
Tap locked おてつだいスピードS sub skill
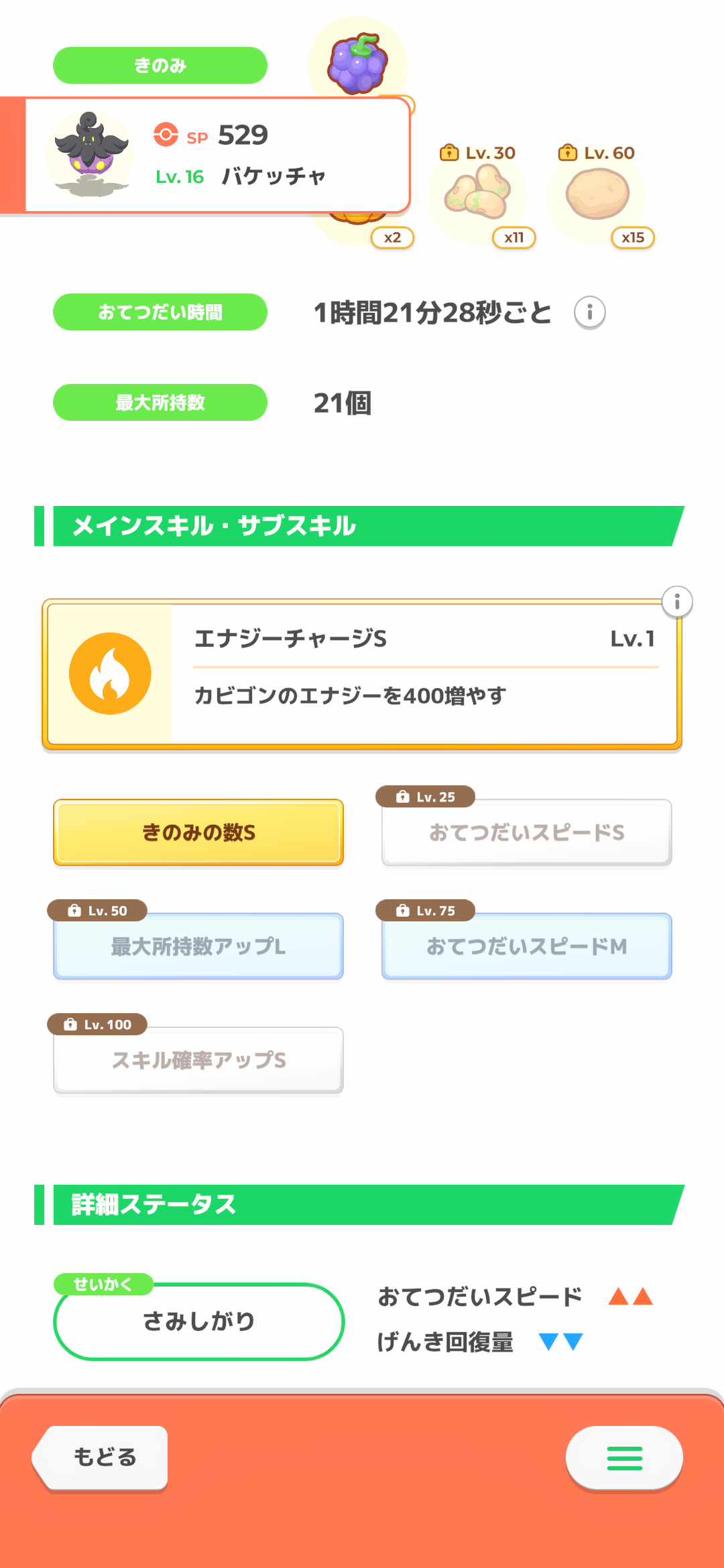point(527,832)
